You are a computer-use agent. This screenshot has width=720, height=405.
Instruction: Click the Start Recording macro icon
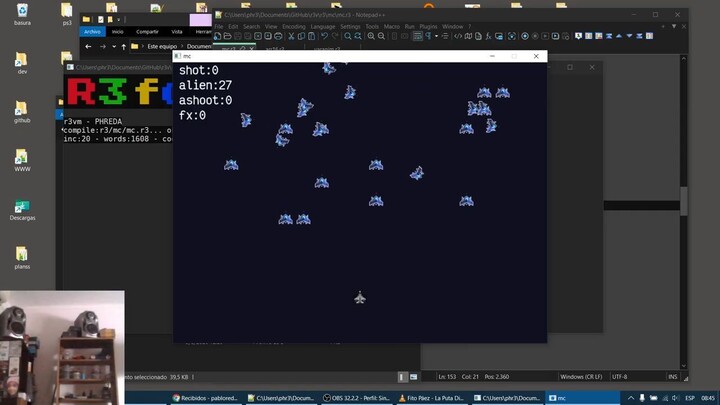pos(525,36)
